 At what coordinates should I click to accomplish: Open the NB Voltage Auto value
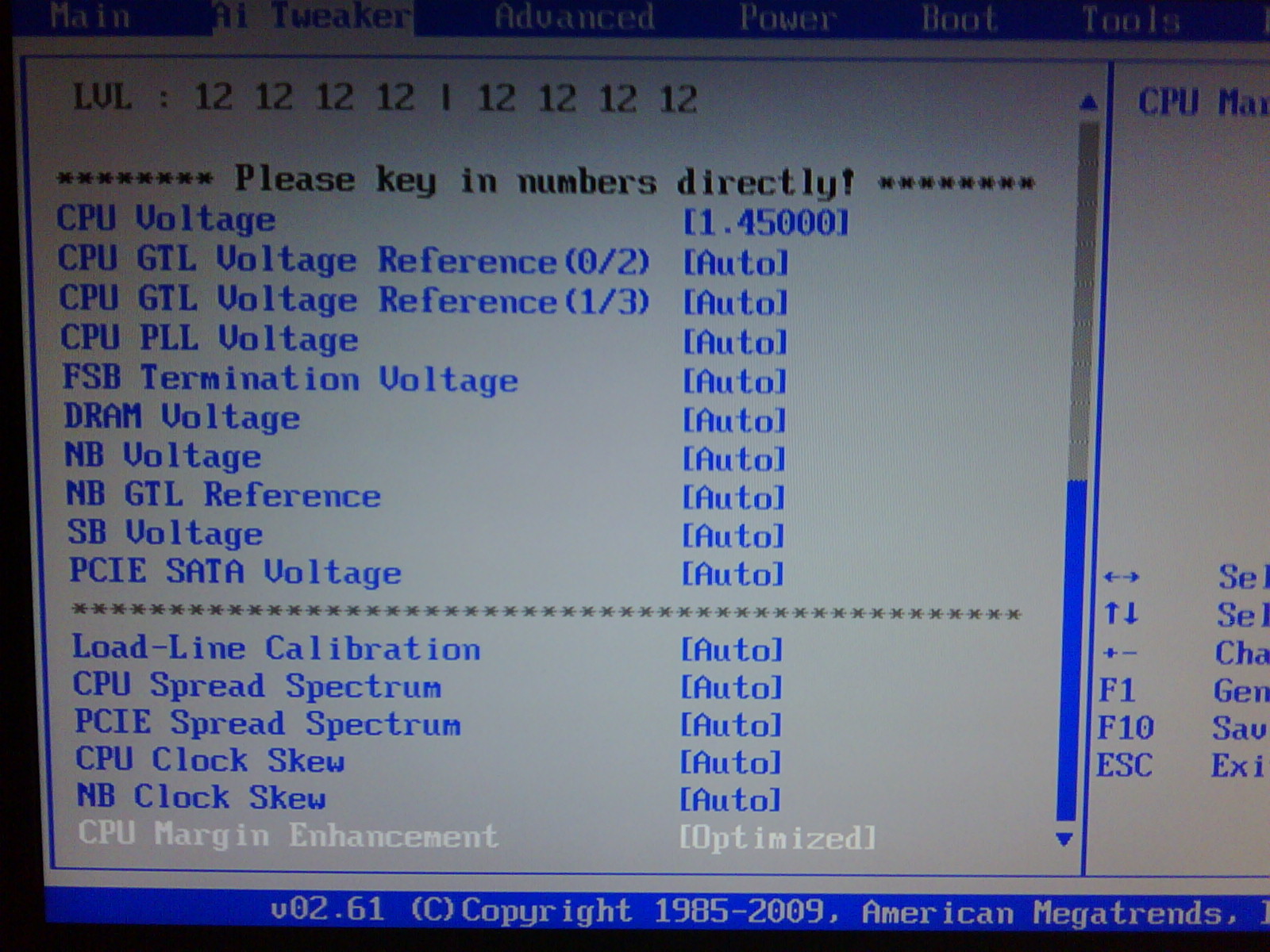[734, 459]
